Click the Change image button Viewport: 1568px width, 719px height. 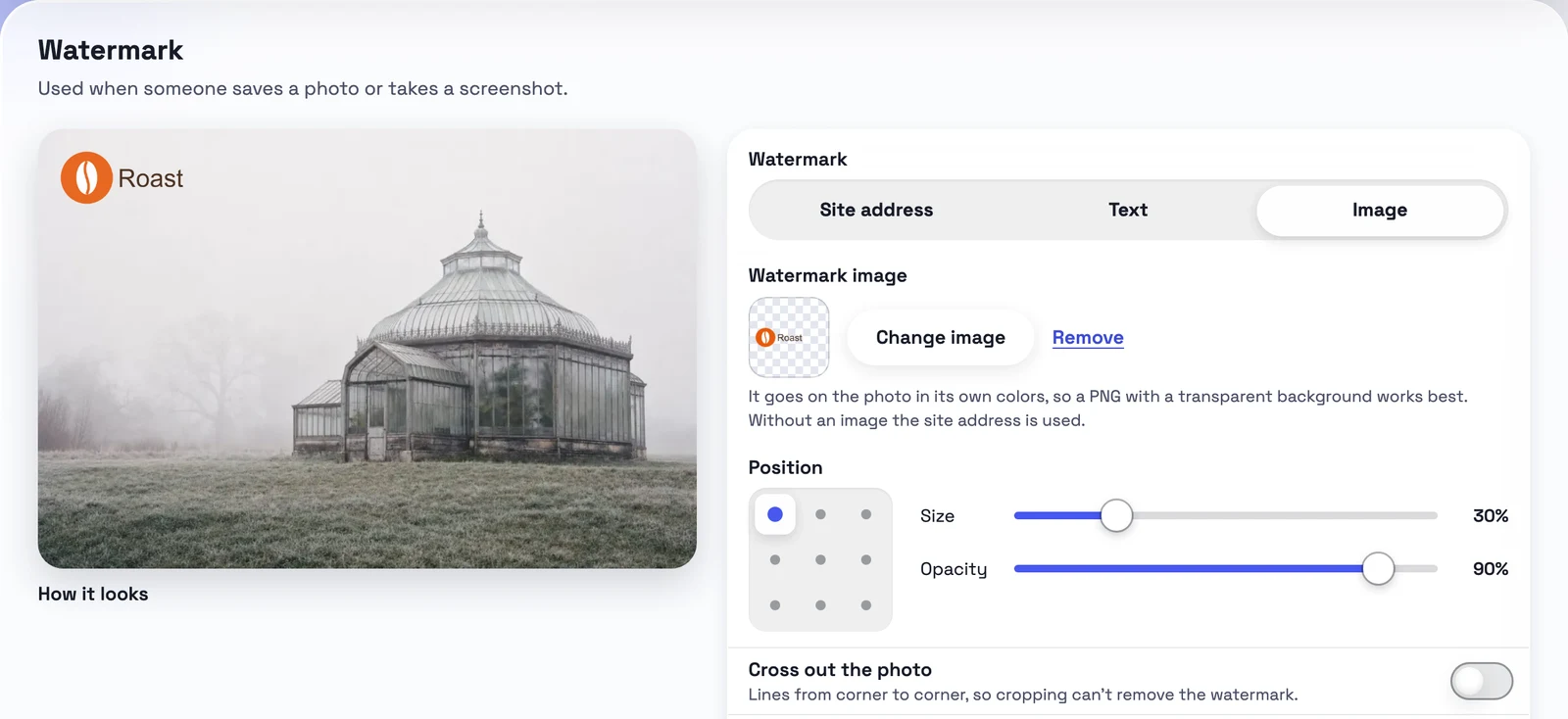tap(940, 337)
